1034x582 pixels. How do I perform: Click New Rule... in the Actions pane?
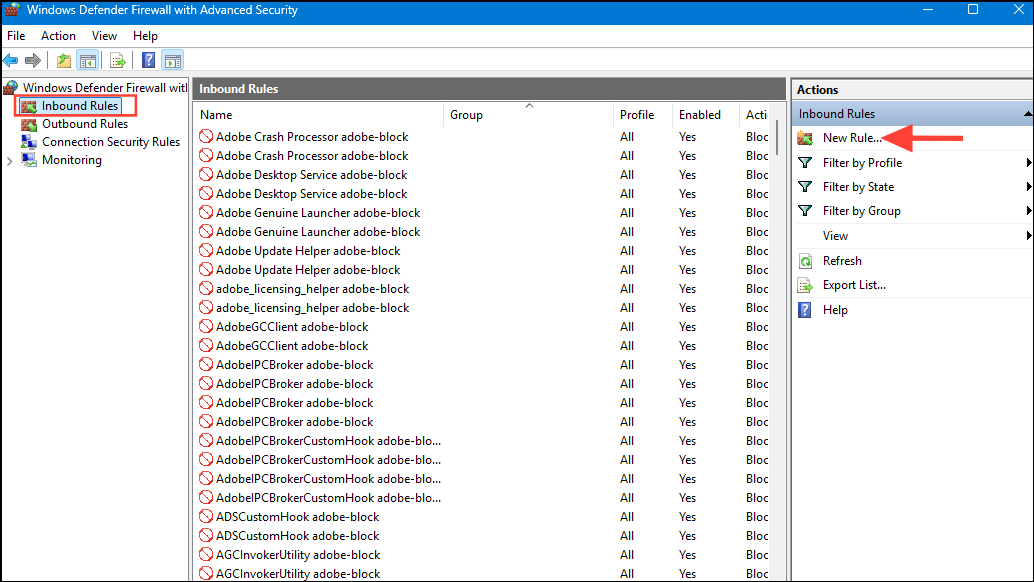852,138
